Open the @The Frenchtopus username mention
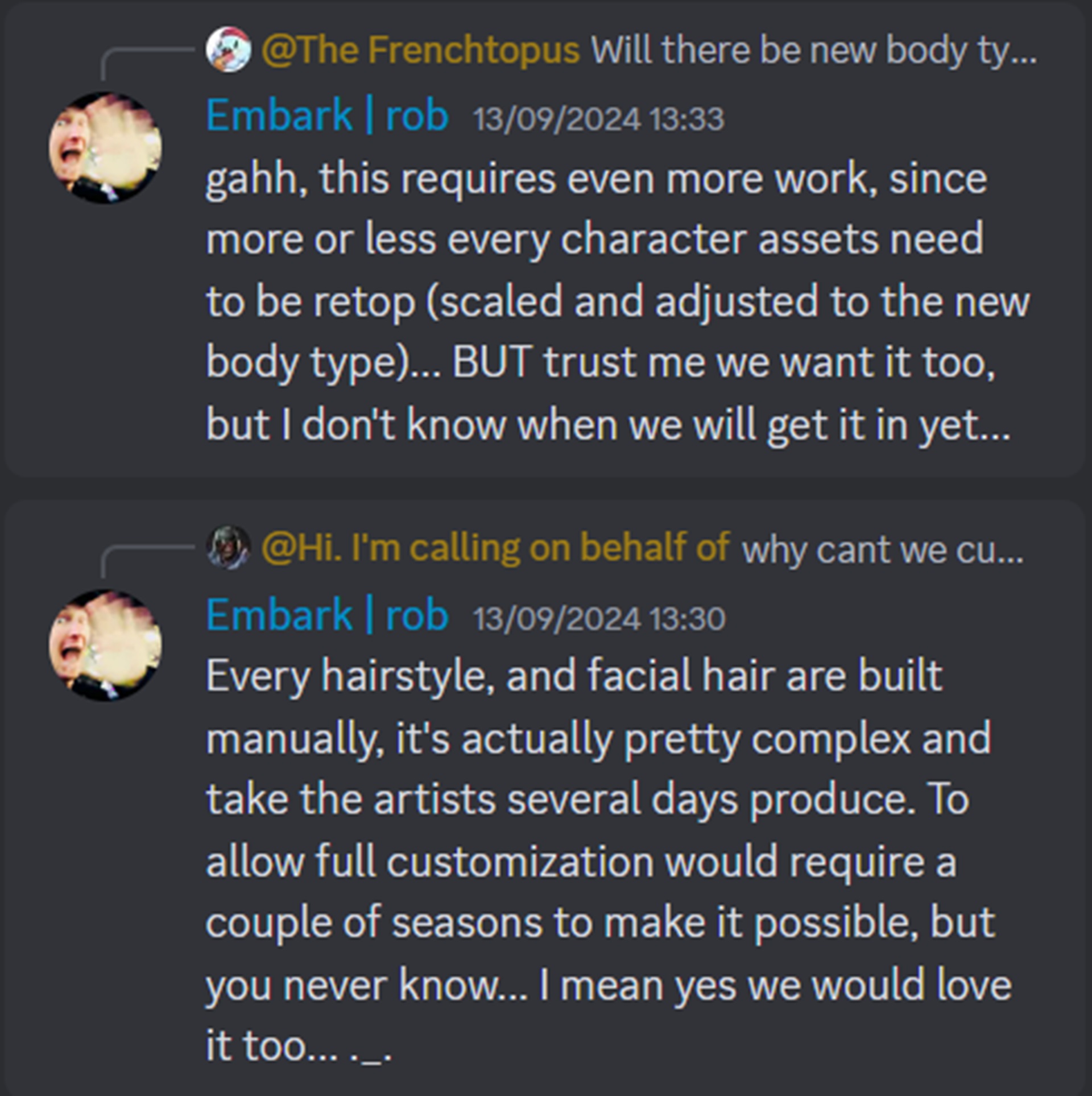 [420, 50]
